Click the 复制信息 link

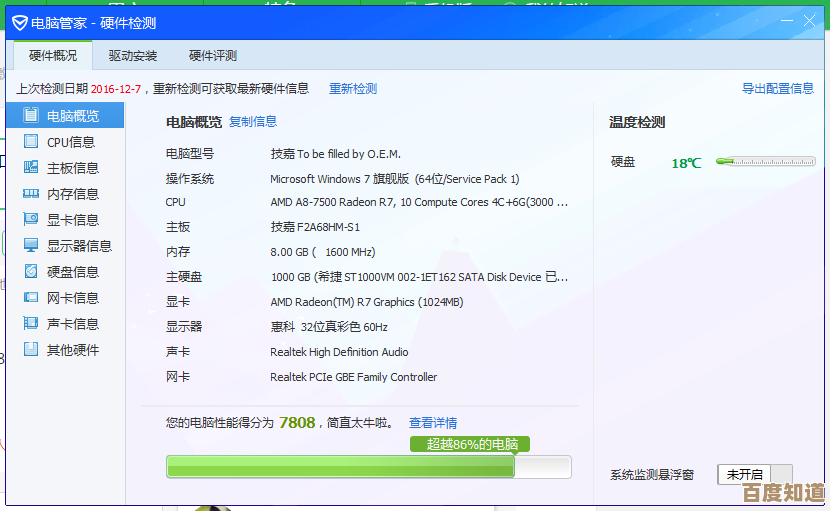tap(253, 121)
